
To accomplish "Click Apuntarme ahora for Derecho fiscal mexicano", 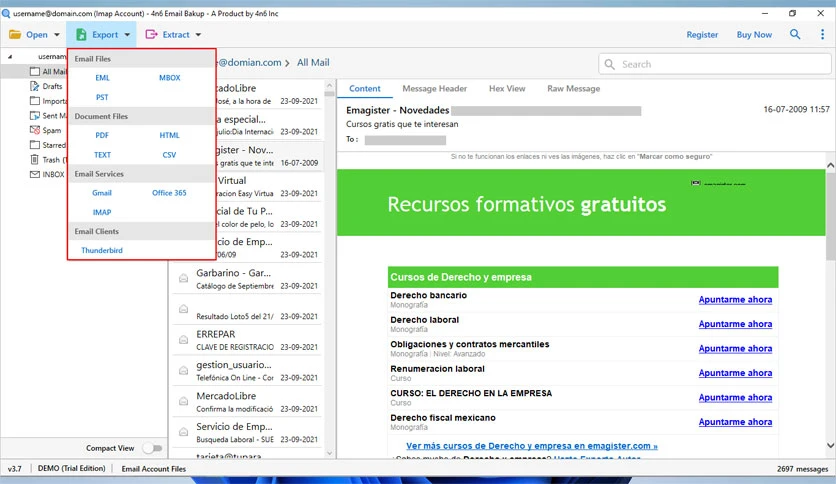I will click(x=735, y=422).
